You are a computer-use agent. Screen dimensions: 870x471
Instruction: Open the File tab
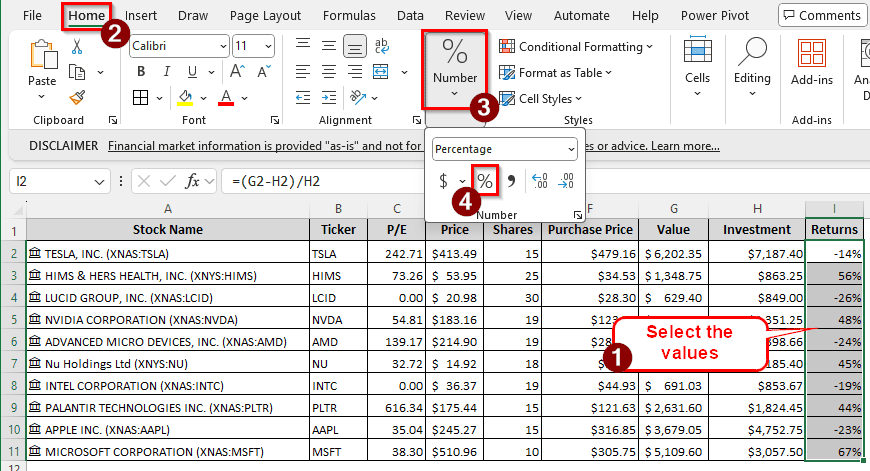(32, 16)
